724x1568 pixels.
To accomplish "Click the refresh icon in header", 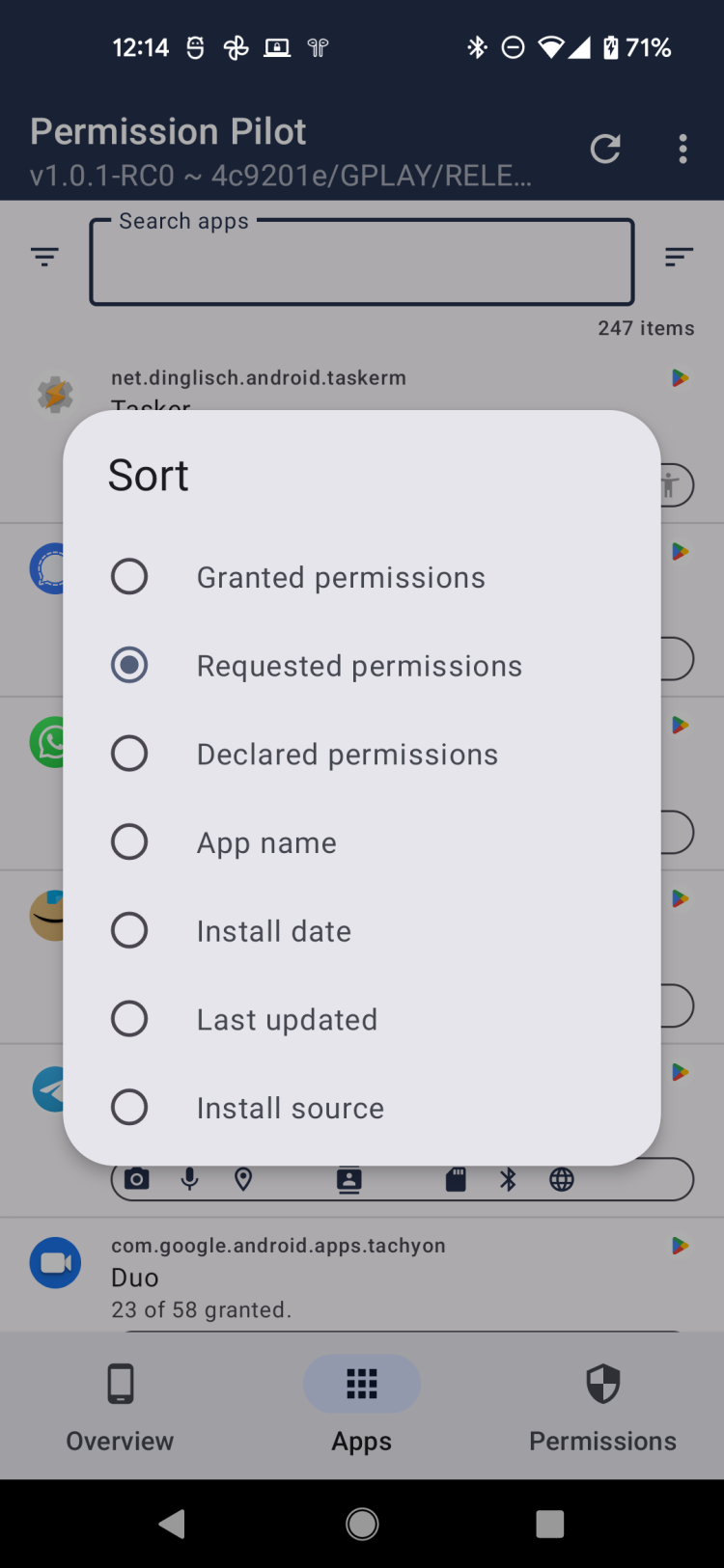I will pos(605,149).
